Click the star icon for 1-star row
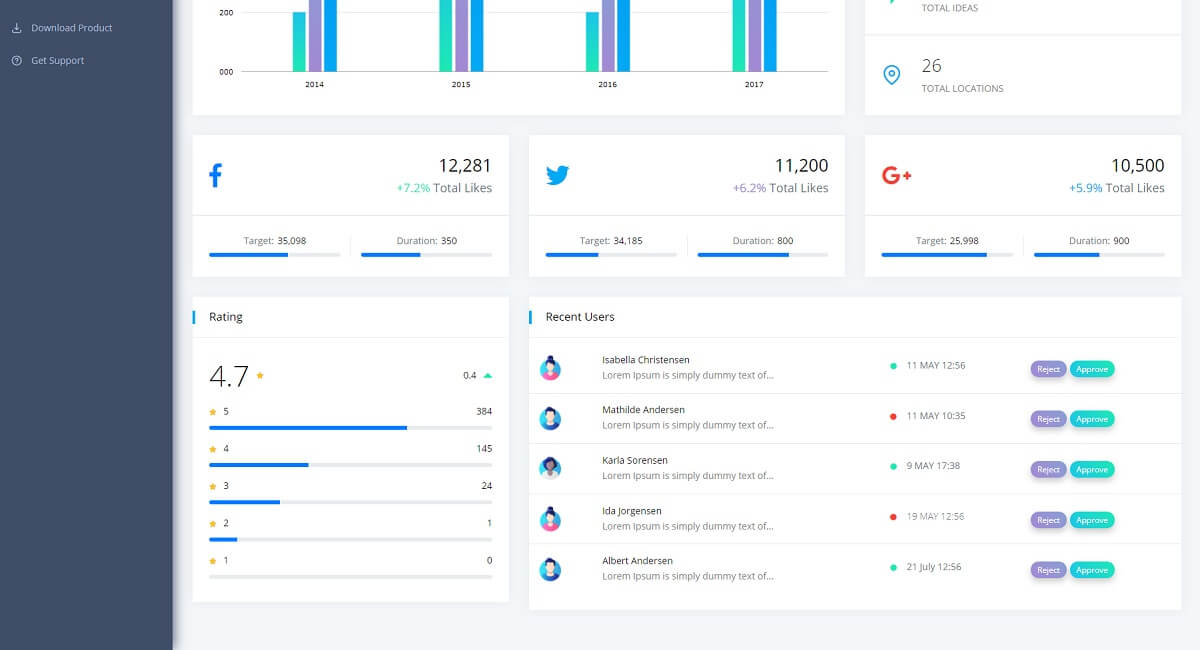 pyautogui.click(x=213, y=561)
